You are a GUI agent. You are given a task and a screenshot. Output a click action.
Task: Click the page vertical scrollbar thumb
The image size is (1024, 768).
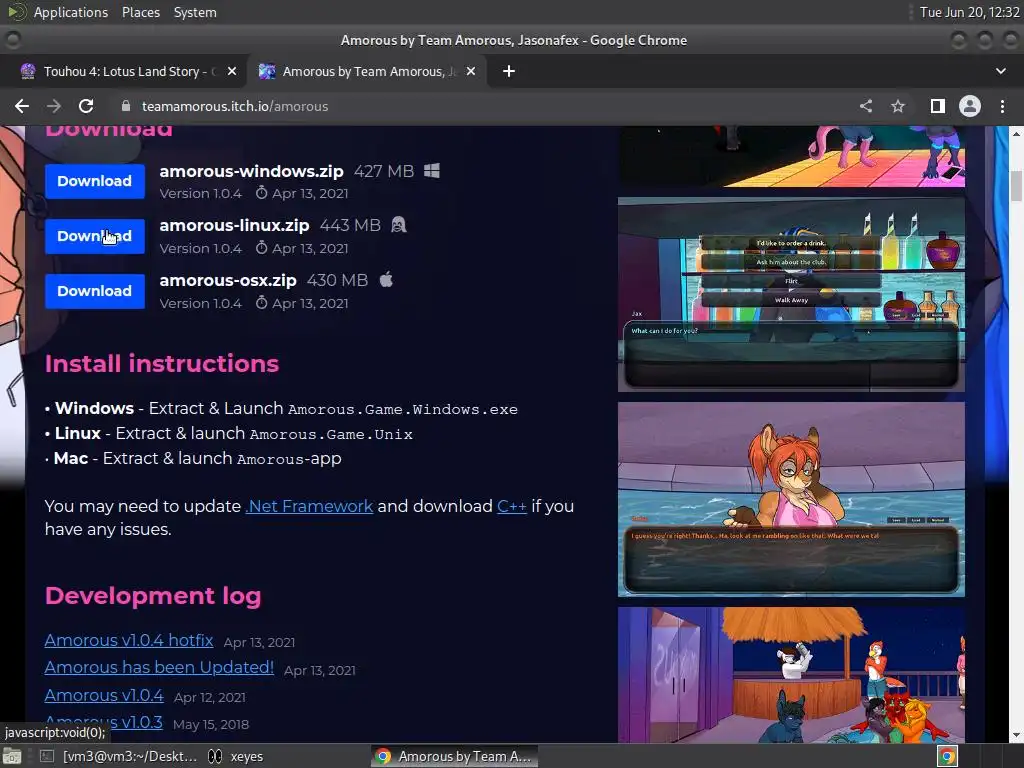point(1016,186)
